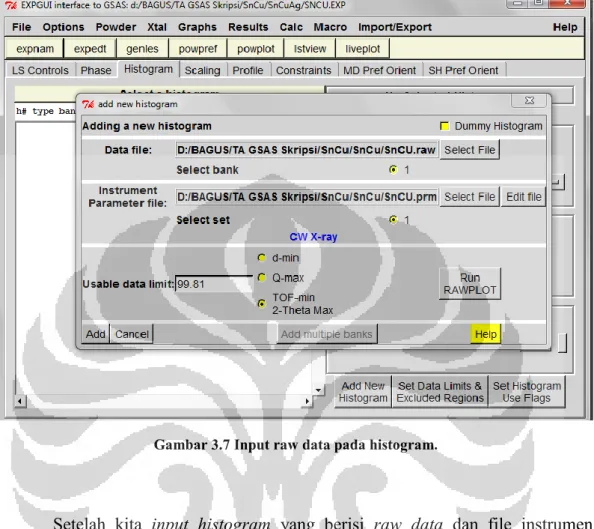
Task: Run the liveplot toolbar command
Action: point(363,49)
